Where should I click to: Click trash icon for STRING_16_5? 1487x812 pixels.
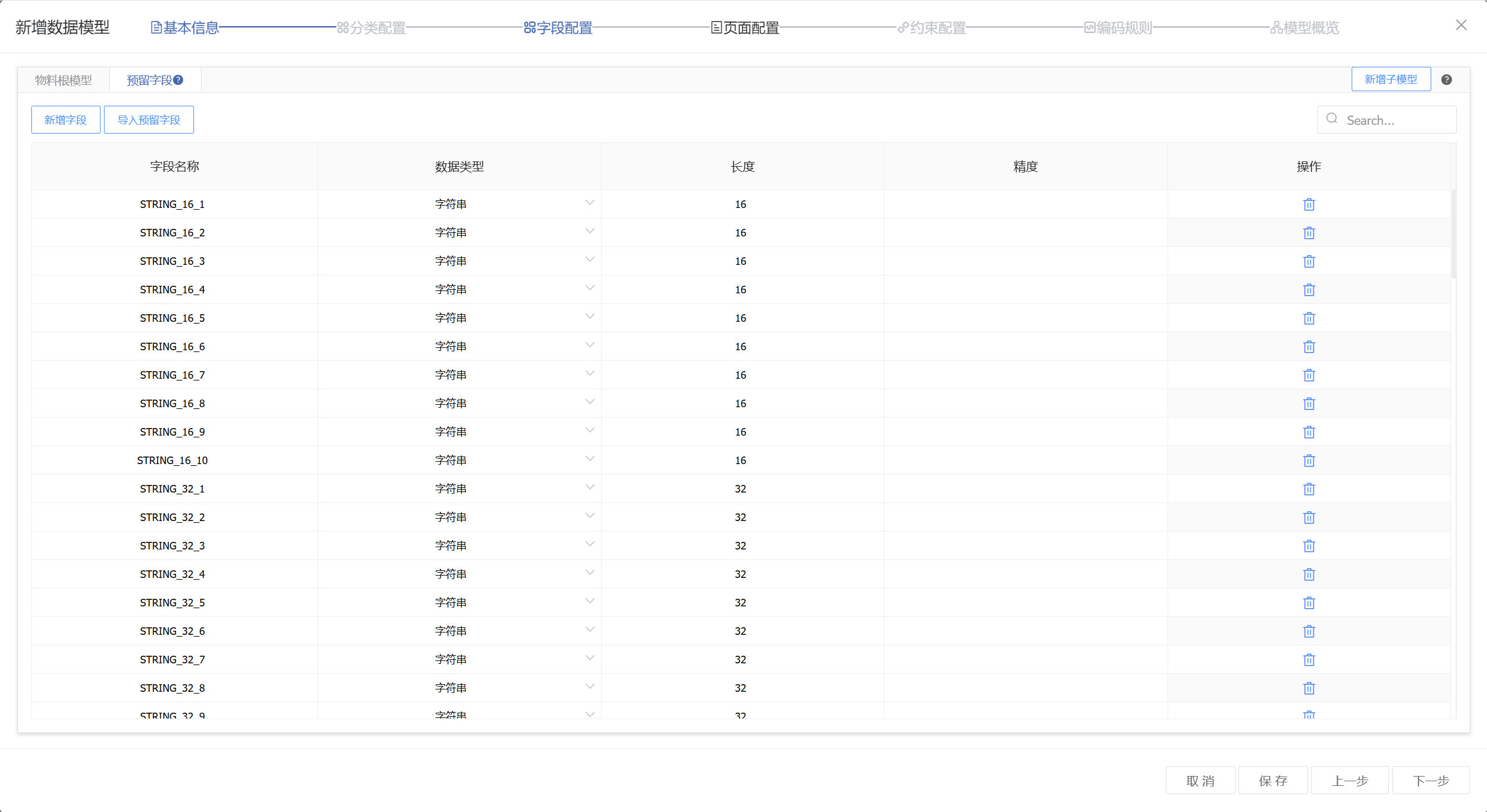pos(1309,318)
